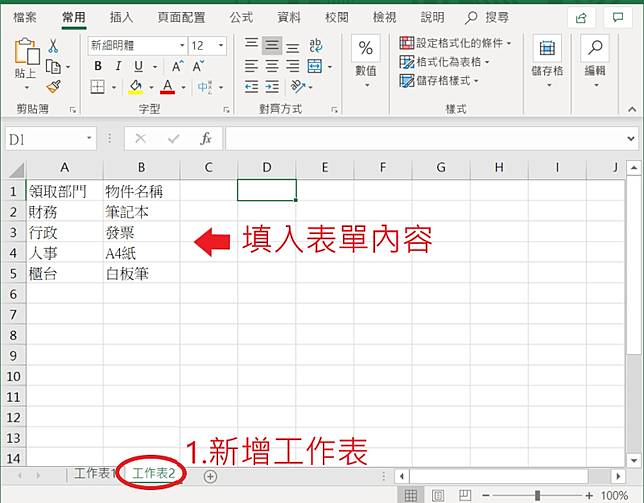Toggle middle vertical alignment

pos(272,46)
